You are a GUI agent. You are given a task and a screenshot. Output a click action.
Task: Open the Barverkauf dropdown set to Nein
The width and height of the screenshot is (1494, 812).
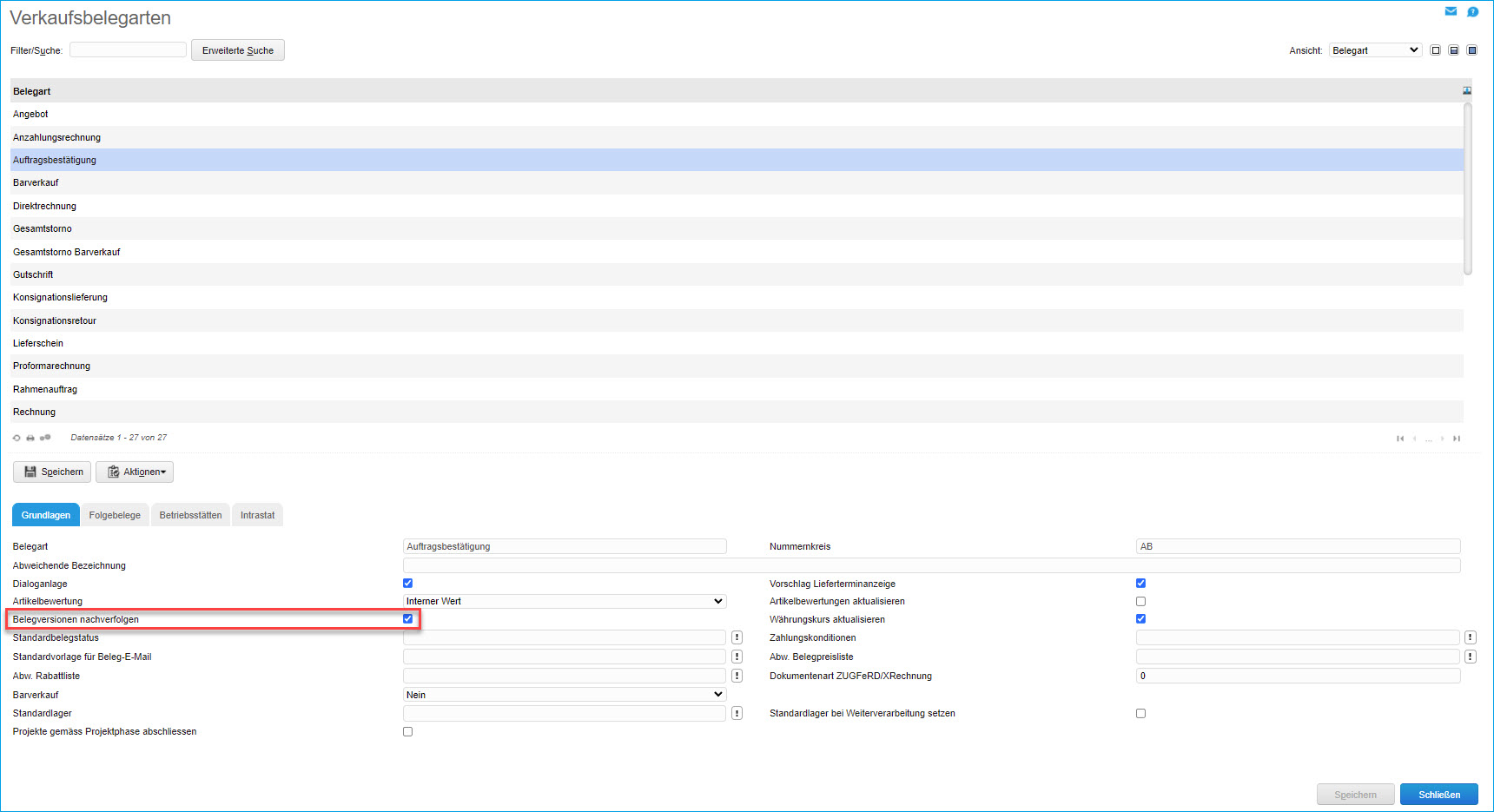[565, 695]
